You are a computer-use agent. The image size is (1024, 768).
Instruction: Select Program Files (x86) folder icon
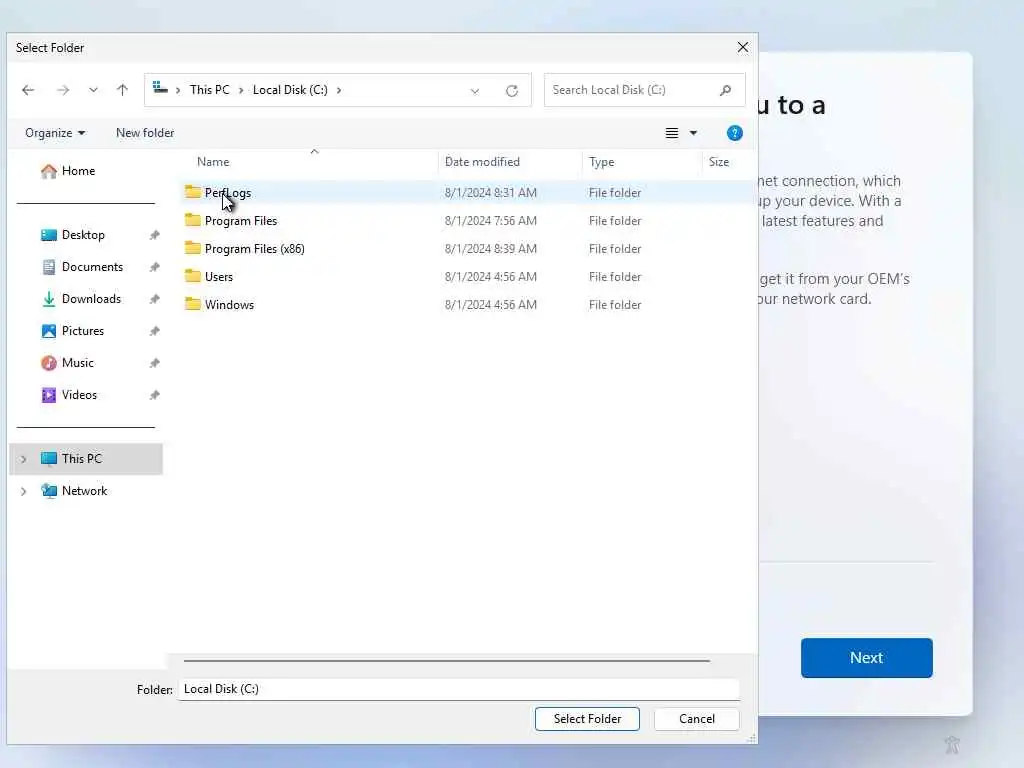coord(193,248)
